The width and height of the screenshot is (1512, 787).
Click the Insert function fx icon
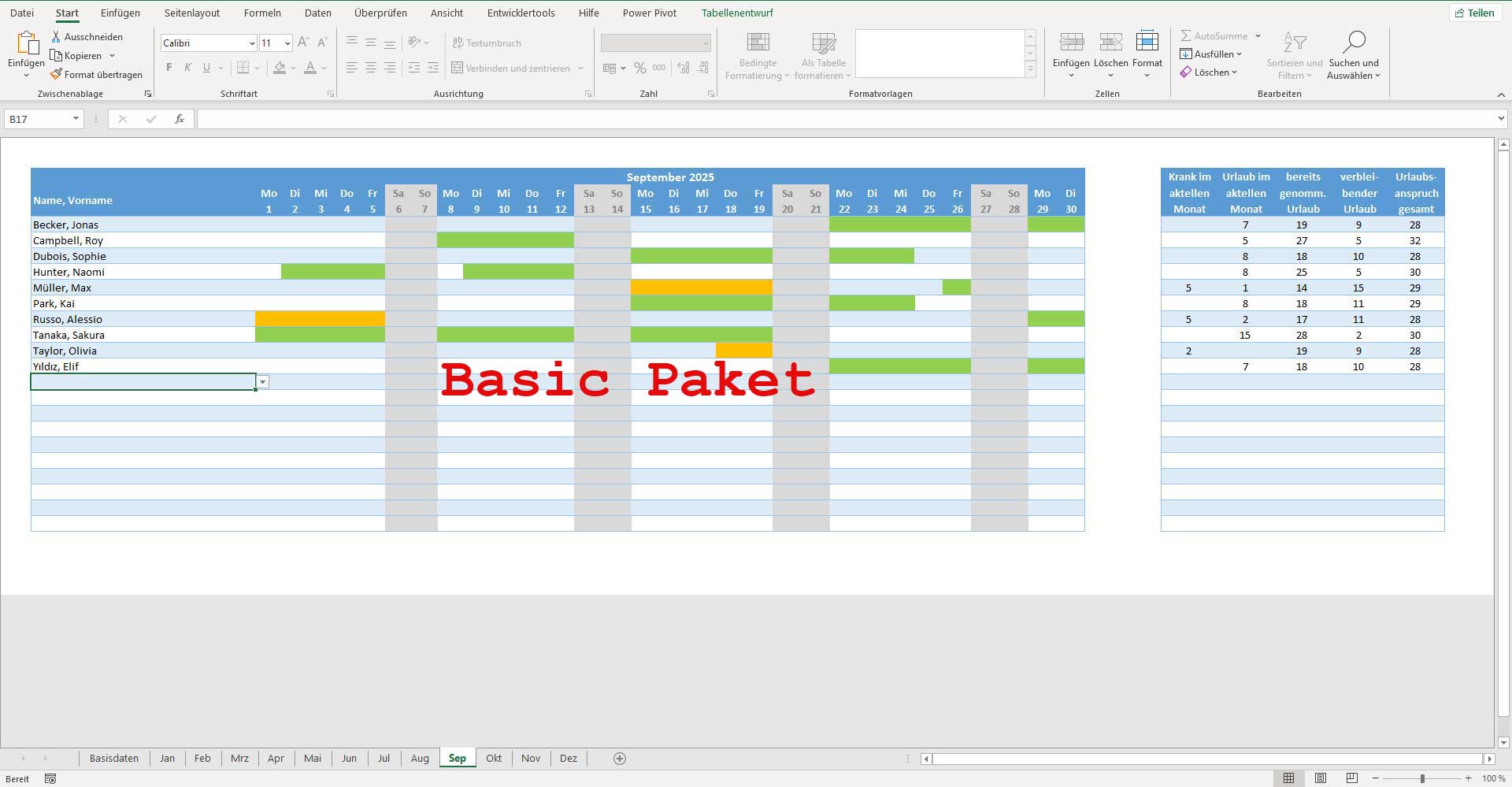[180, 119]
